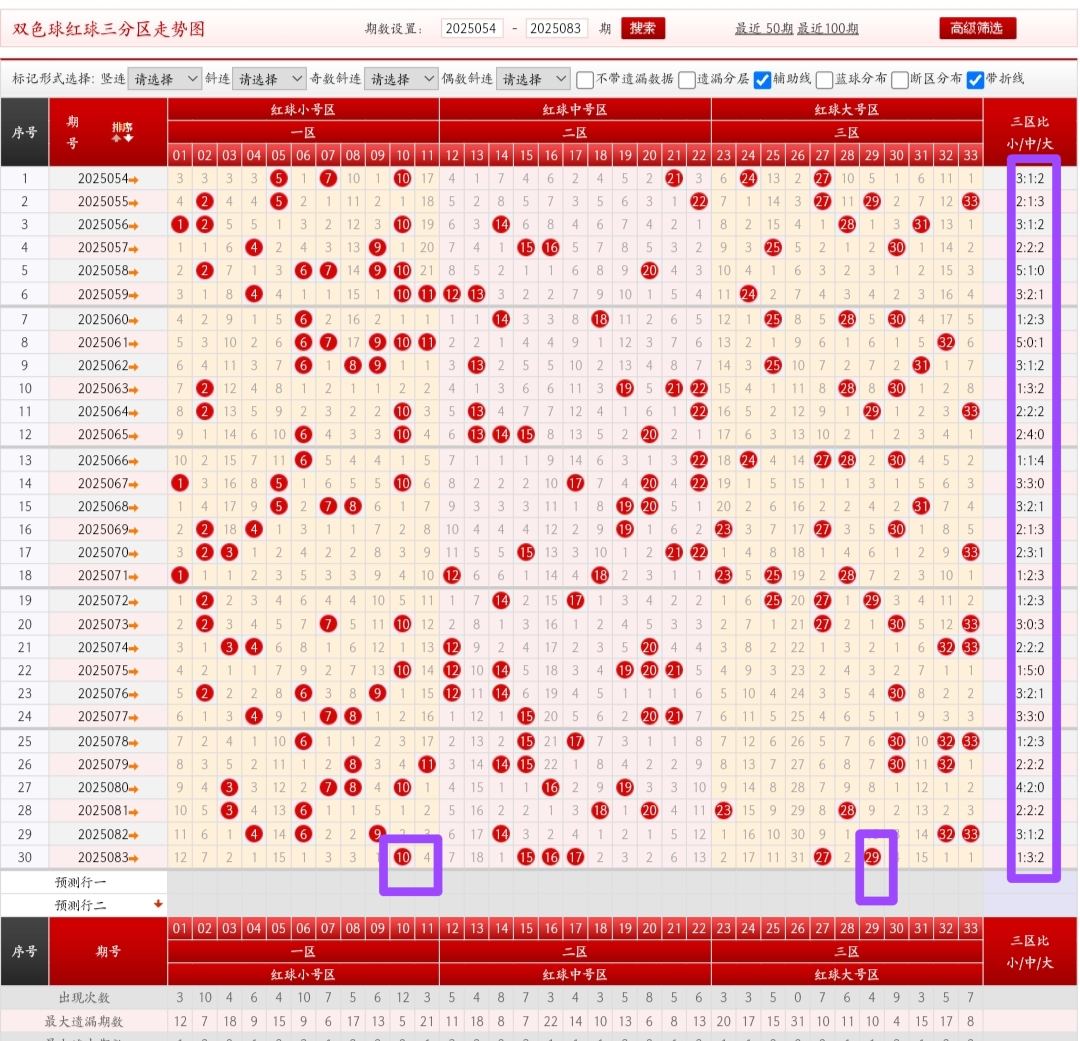Click the 预测行一 cell under number 01

pos(180,882)
